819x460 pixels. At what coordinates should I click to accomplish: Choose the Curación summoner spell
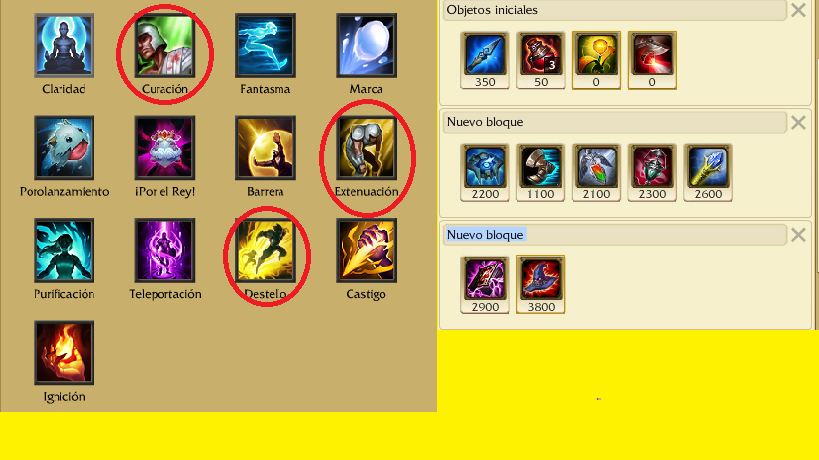[165, 45]
